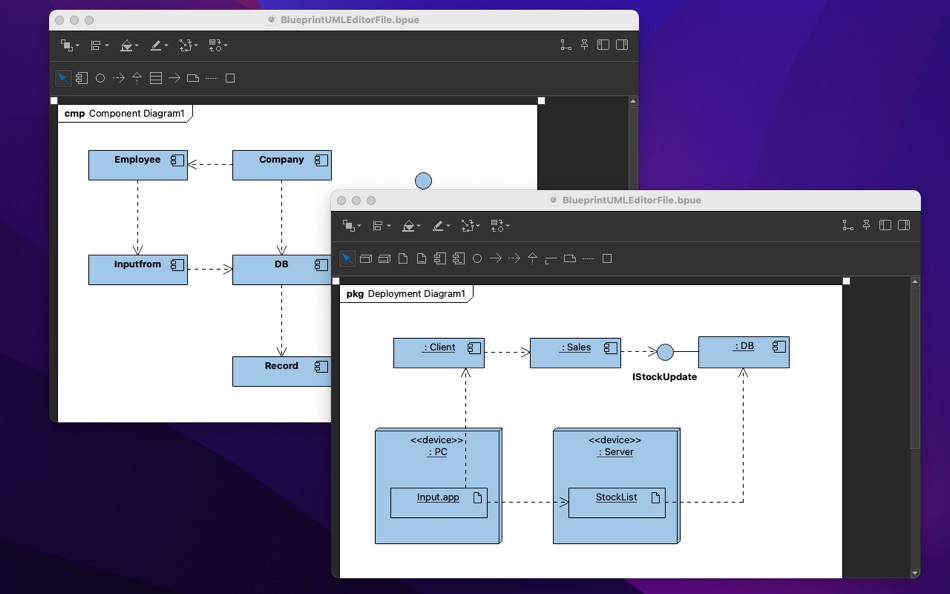Image resolution: width=950 pixels, height=594 pixels.
Task: Select the 'StockList' artifact
Action: (617, 503)
